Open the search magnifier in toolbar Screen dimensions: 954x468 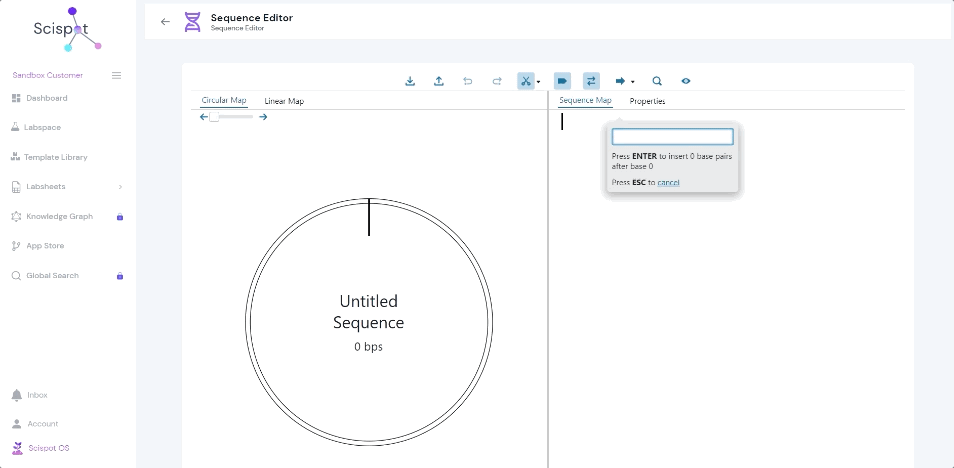click(657, 81)
